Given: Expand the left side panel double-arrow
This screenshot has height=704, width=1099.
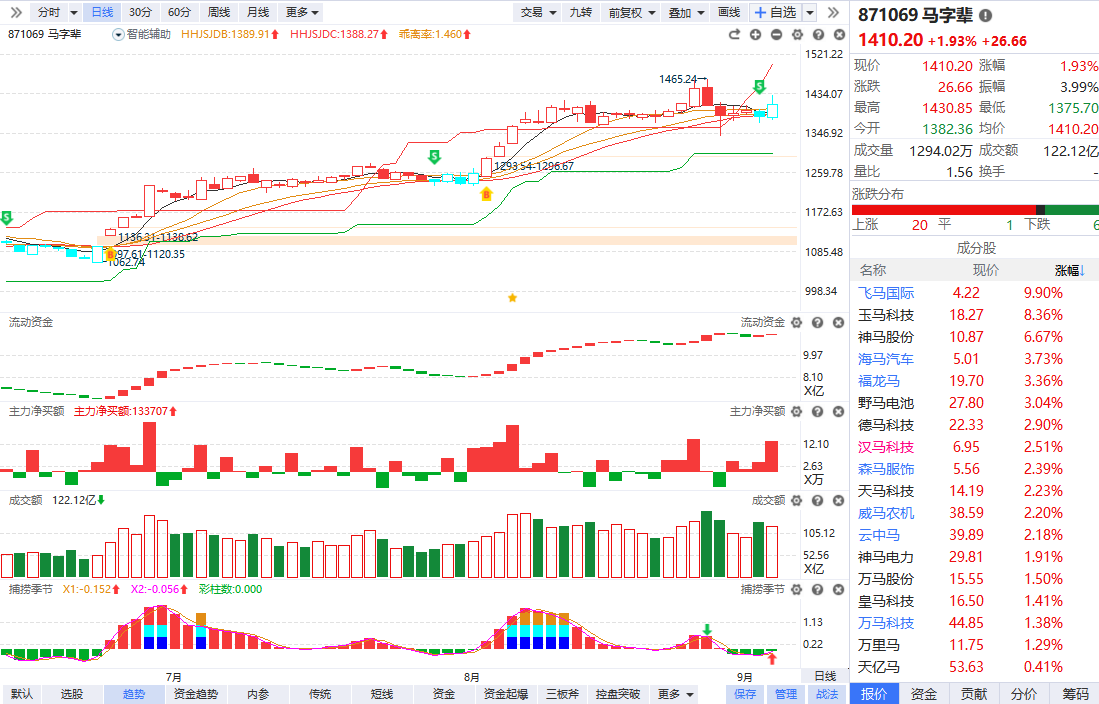Looking at the screenshot, I should click(15, 12).
